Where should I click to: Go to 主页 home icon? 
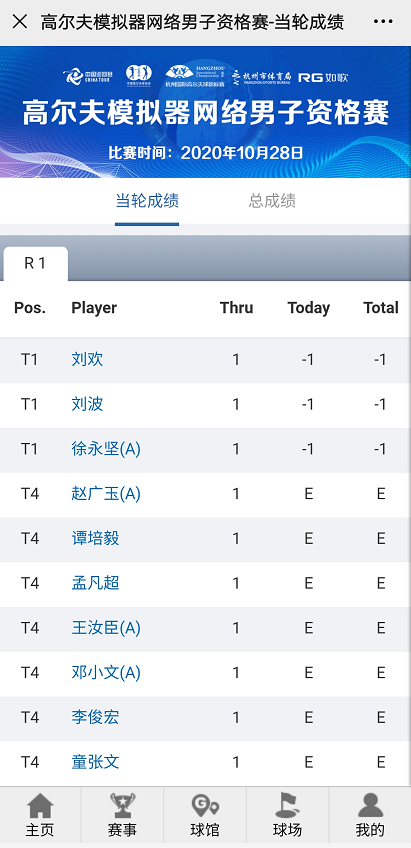(40, 815)
